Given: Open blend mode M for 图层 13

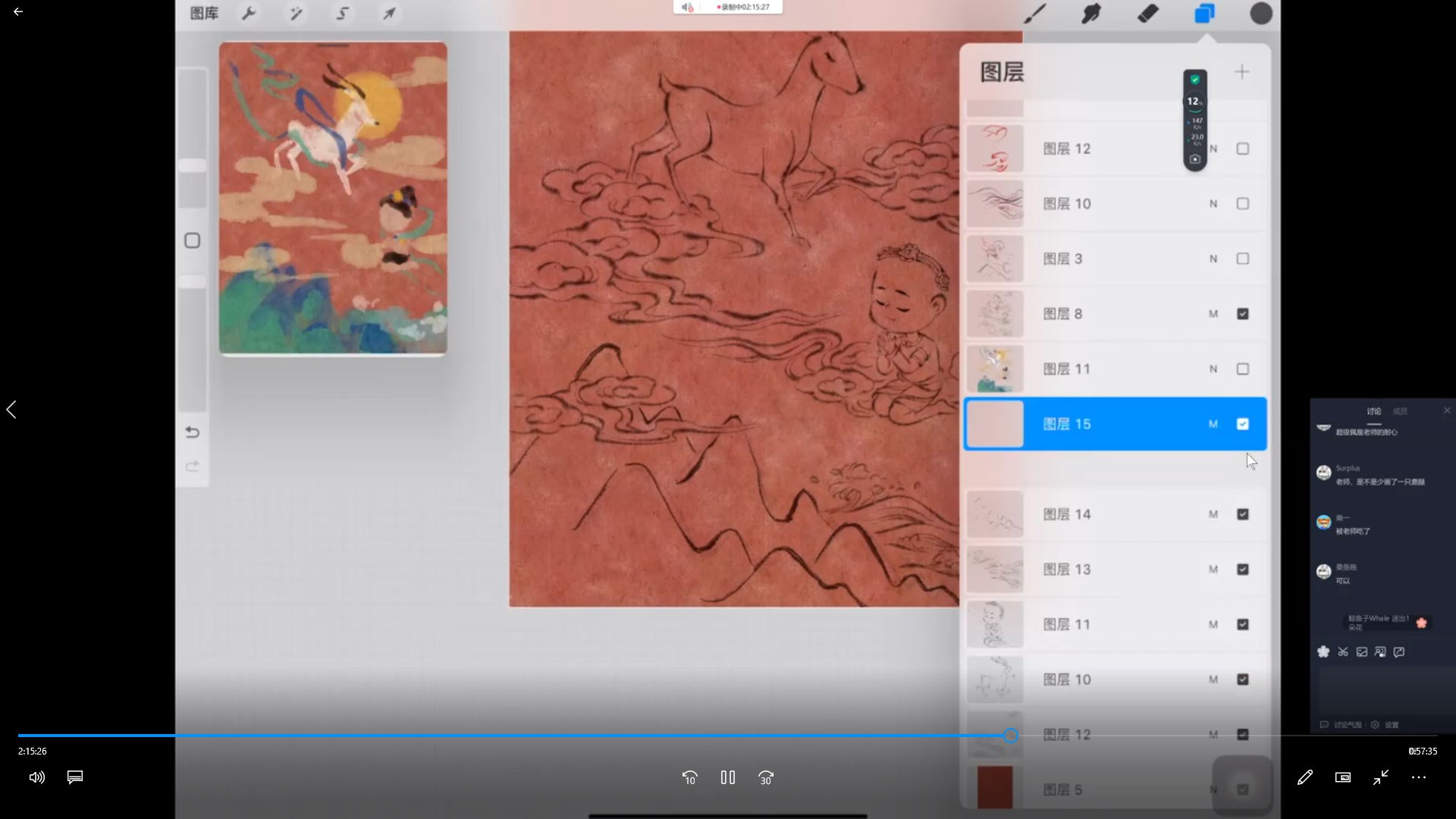Looking at the screenshot, I should [1213, 570].
